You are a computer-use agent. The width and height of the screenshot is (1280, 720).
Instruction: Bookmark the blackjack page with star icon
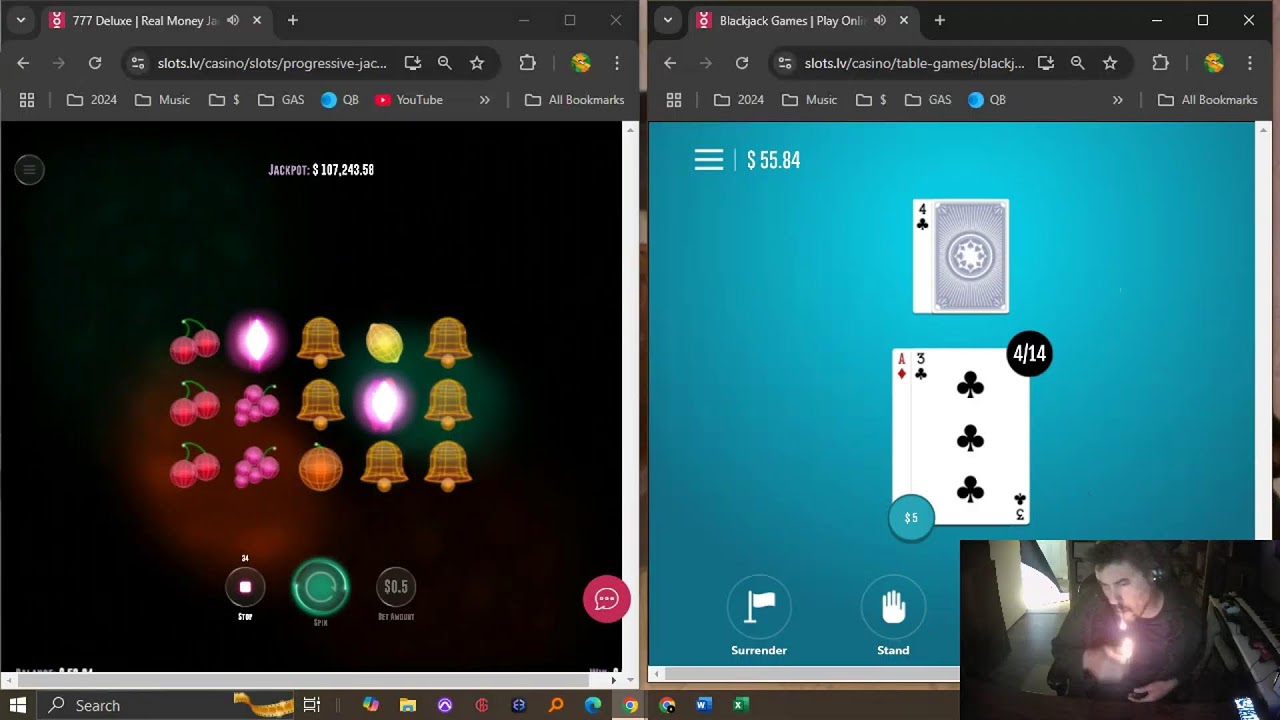coord(1110,63)
